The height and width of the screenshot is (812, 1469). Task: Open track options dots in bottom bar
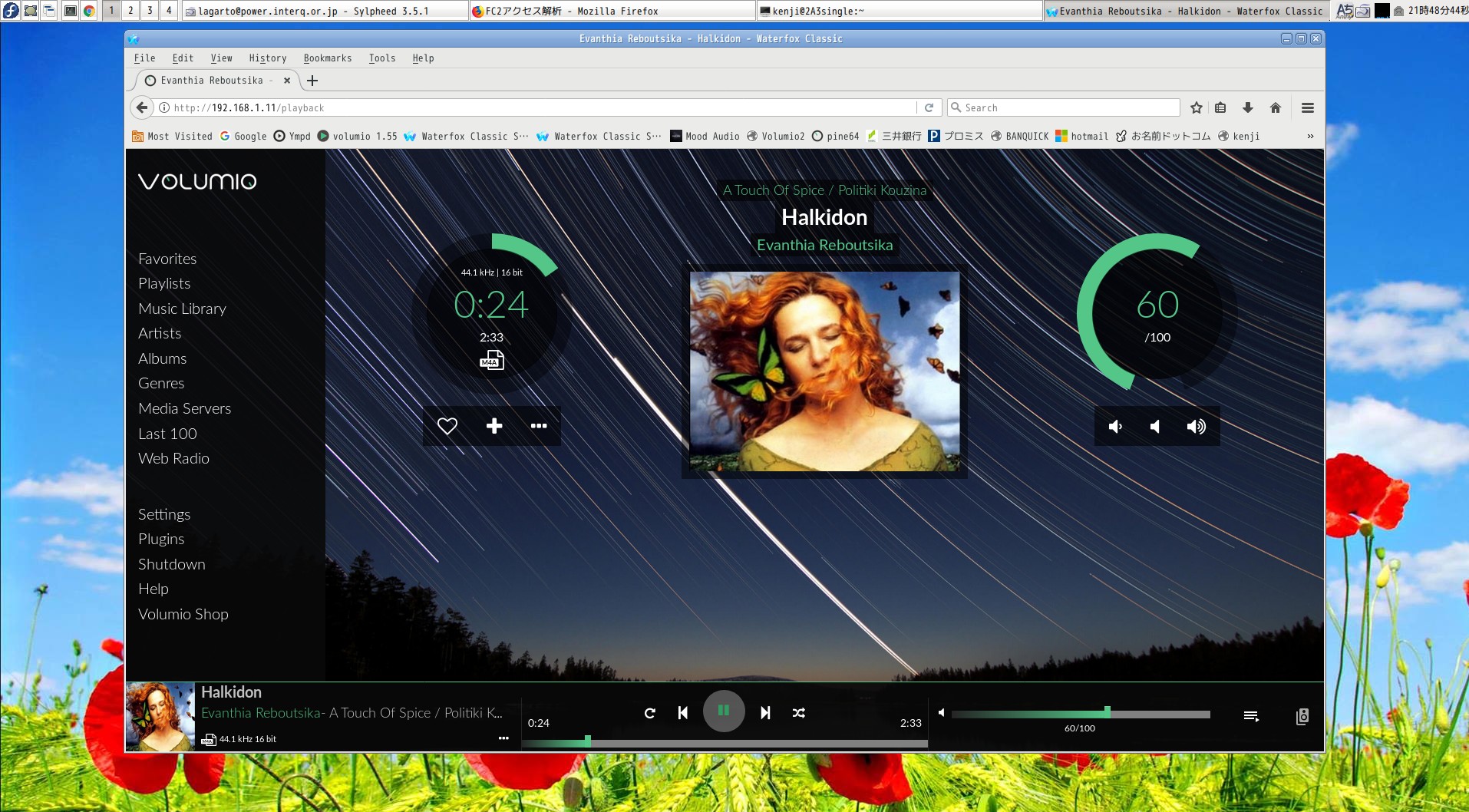pos(503,738)
